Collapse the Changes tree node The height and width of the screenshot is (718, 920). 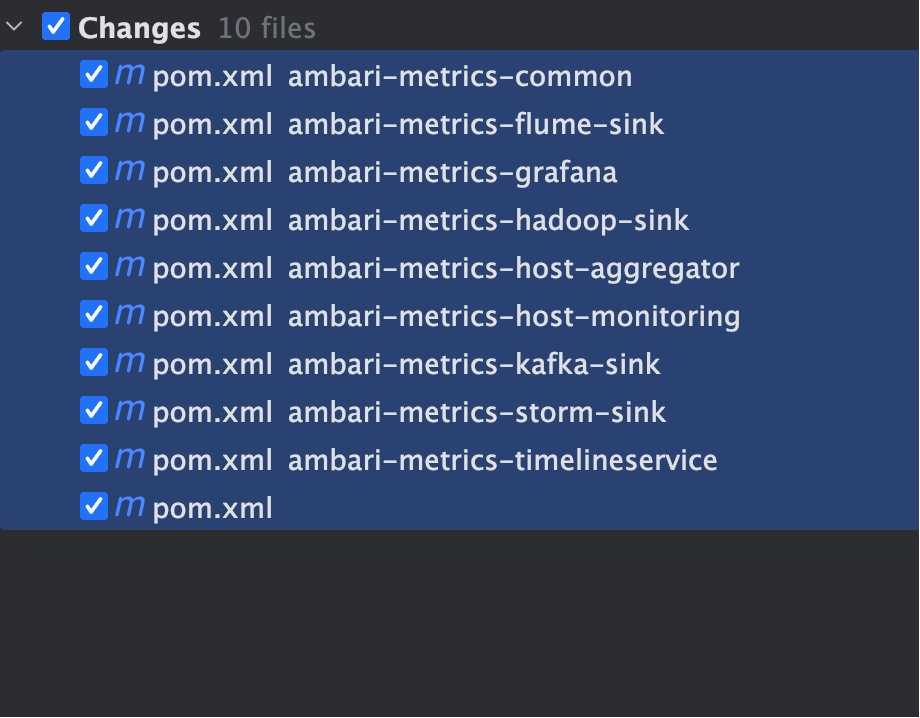tap(14, 27)
